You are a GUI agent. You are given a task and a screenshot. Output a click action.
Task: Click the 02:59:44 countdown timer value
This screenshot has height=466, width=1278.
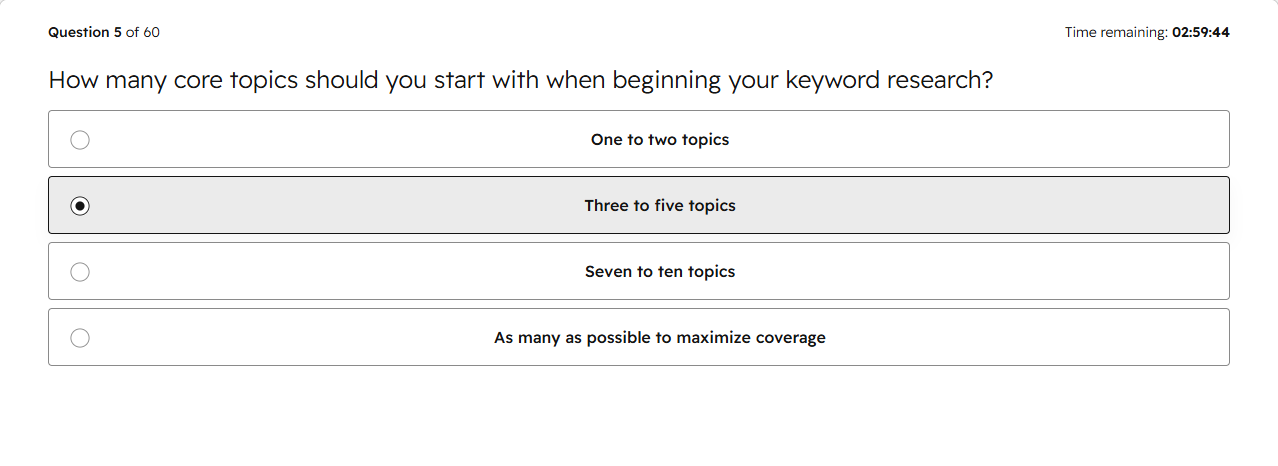click(1201, 32)
